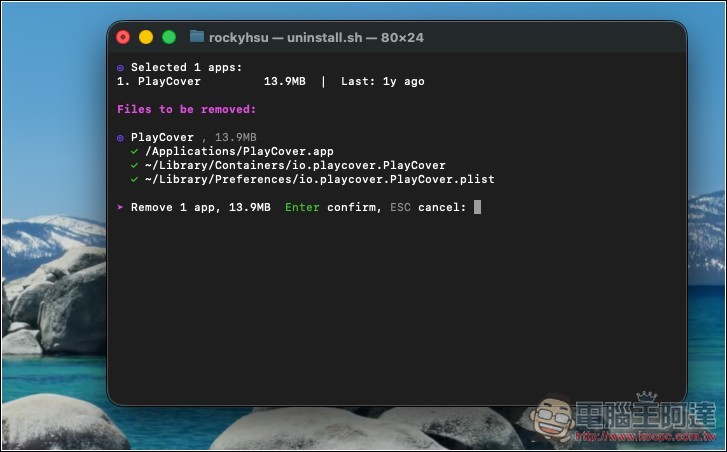Viewport: 727px width, 452px height.
Task: Click the yellow minimize window button
Action: 146,37
